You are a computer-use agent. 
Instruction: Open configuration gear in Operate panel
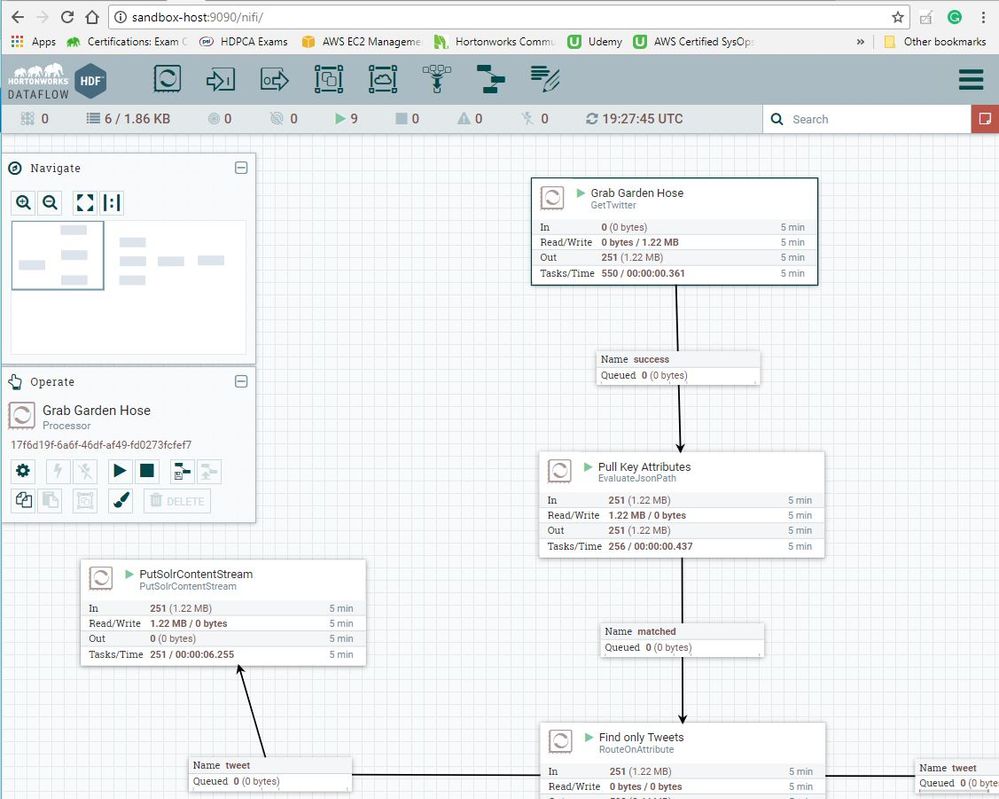point(23,470)
